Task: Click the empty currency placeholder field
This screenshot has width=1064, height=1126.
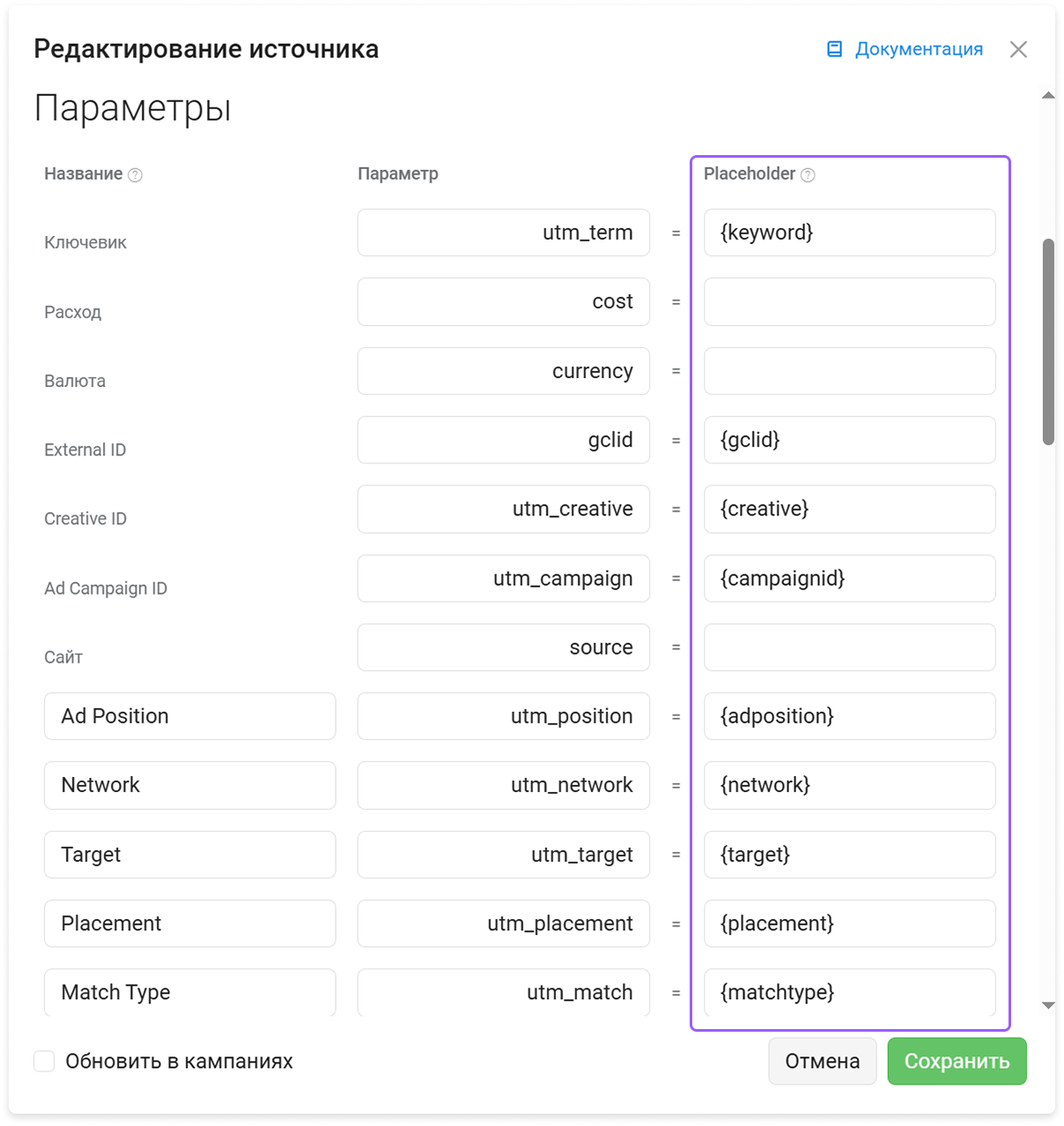Action: click(850, 371)
